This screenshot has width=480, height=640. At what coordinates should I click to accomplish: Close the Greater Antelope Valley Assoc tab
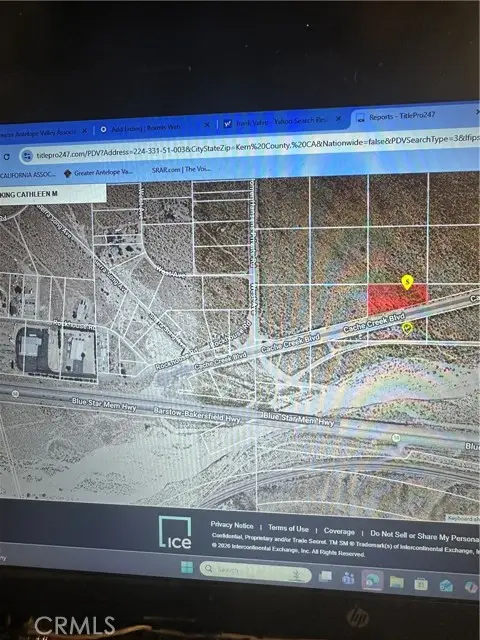coord(84,131)
